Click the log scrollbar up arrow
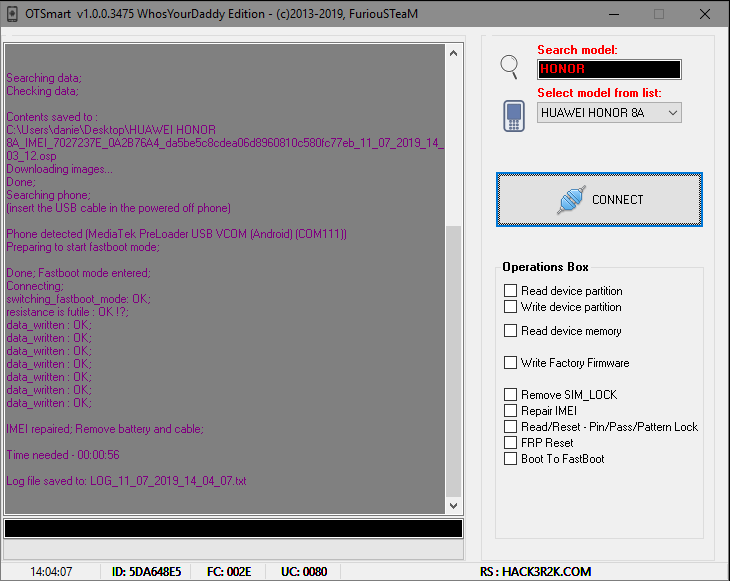The height and width of the screenshot is (581, 730). pyautogui.click(x=453, y=54)
